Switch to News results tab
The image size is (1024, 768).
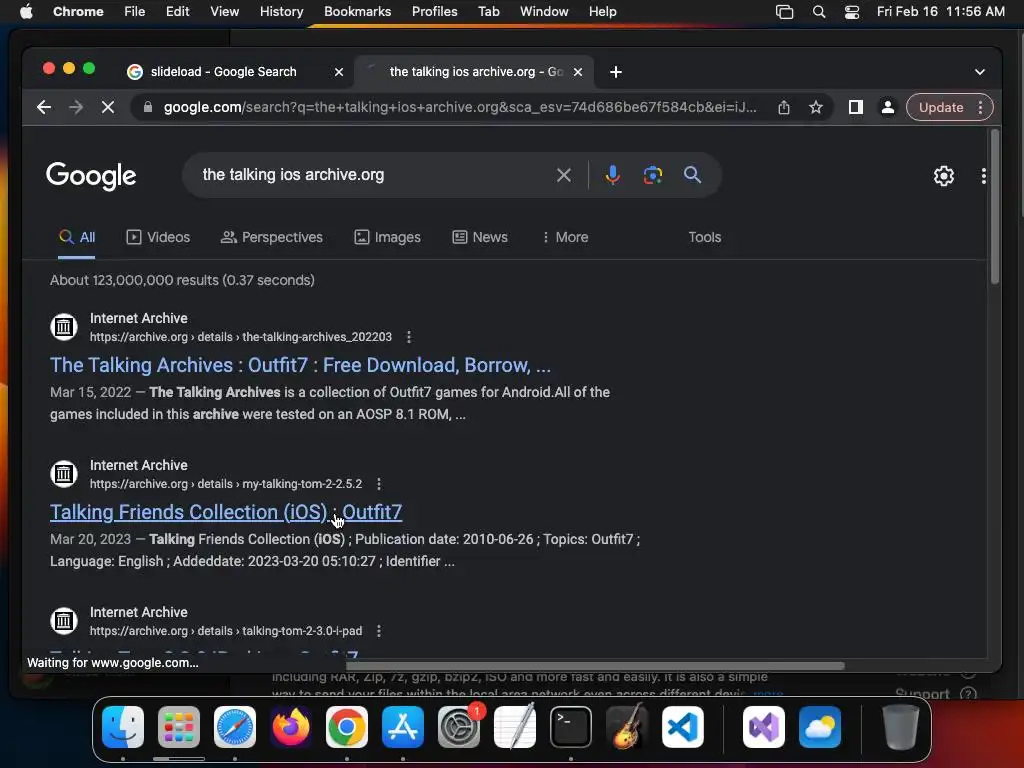tap(480, 237)
